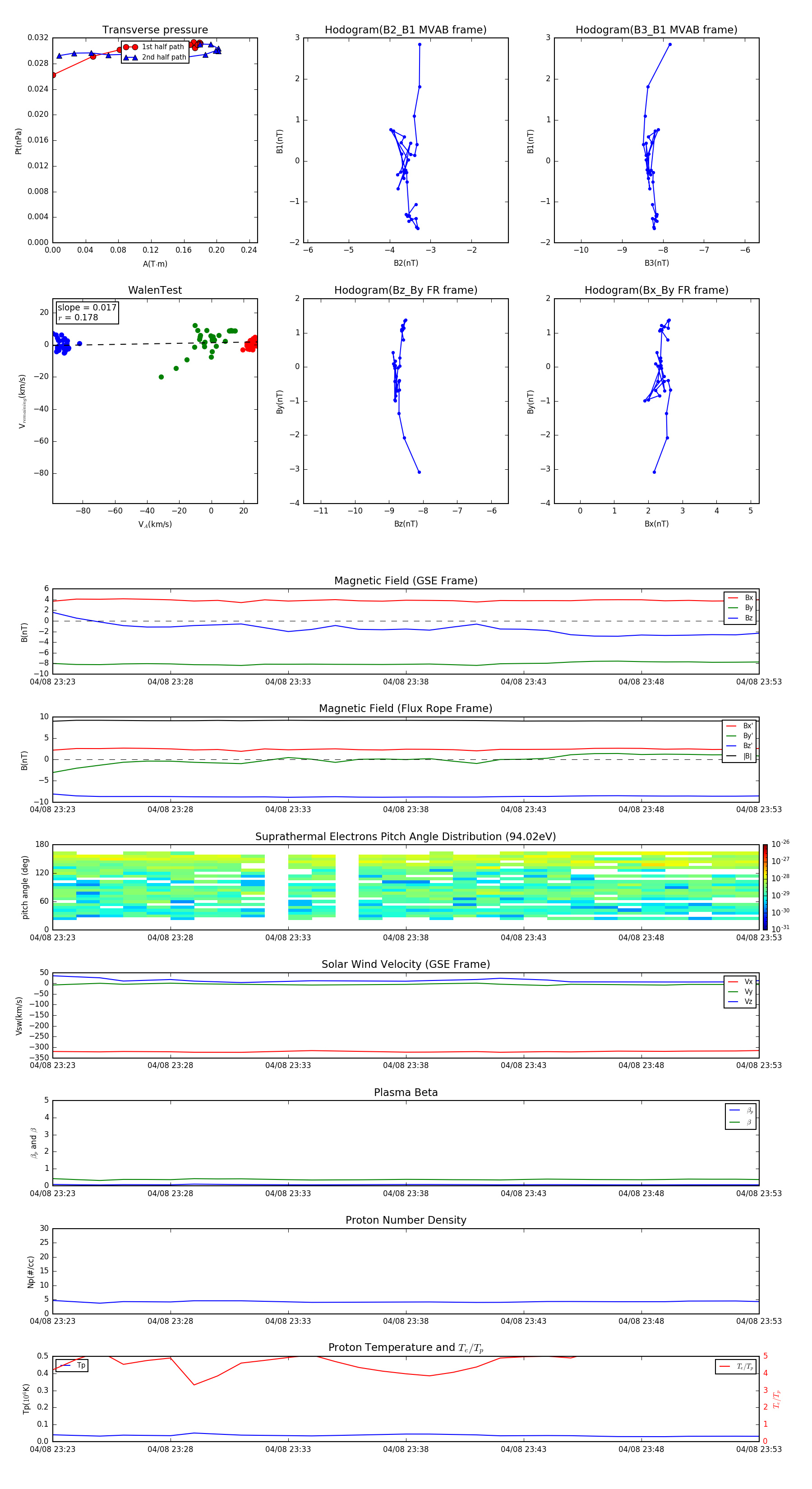
Task: Click the 'Plasma Beta' plot title
Action: point(406,1092)
